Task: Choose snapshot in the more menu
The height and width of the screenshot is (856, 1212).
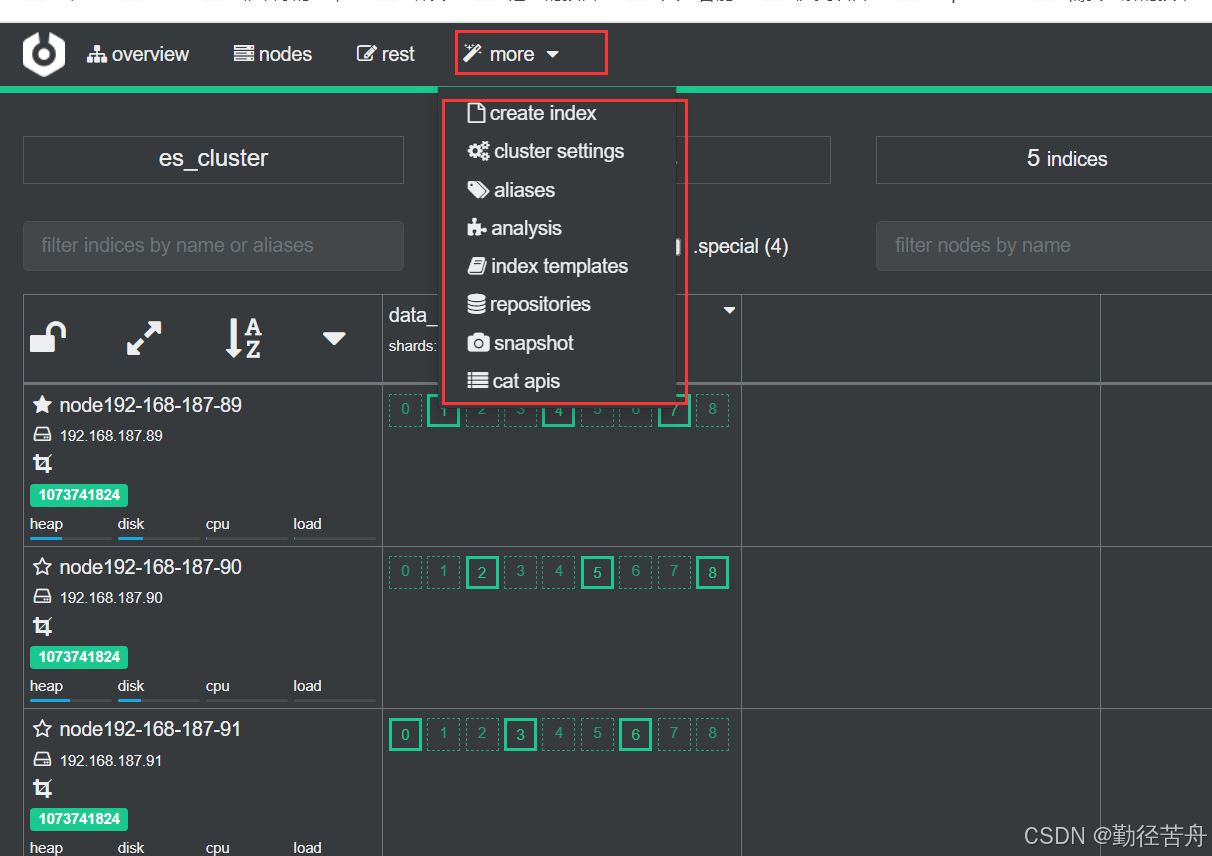Action: click(520, 343)
